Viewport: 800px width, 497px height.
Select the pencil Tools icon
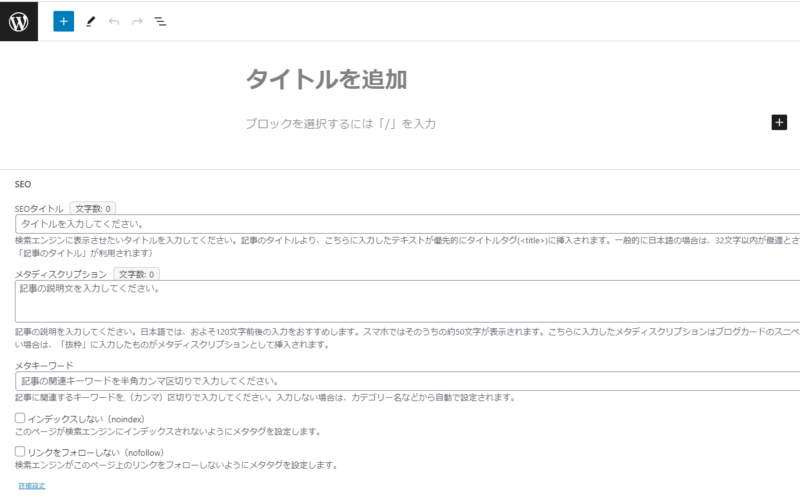(x=90, y=21)
